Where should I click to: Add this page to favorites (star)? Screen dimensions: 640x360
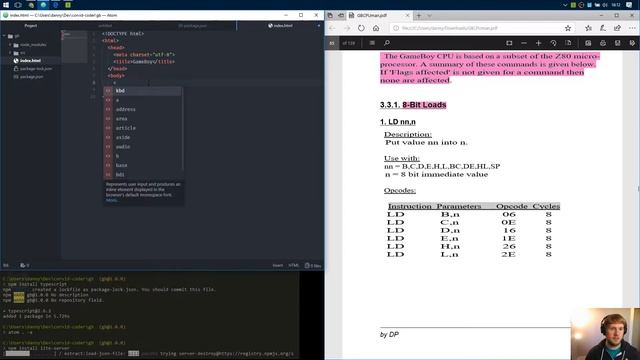568,28
